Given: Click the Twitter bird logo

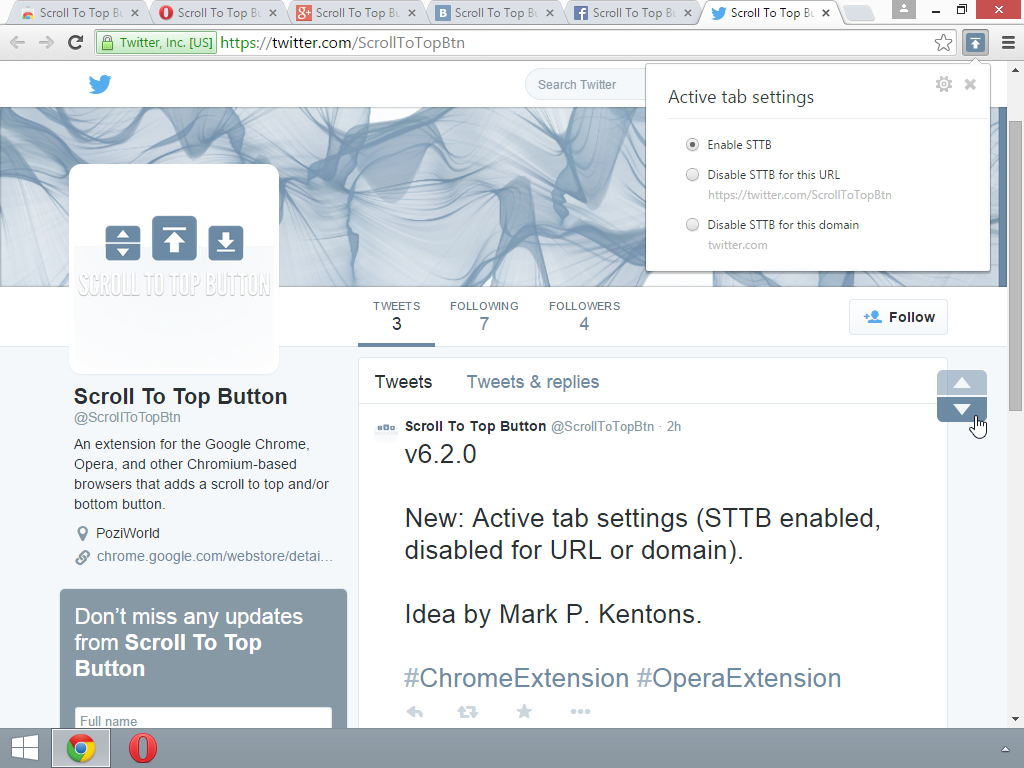Looking at the screenshot, I should (x=100, y=84).
